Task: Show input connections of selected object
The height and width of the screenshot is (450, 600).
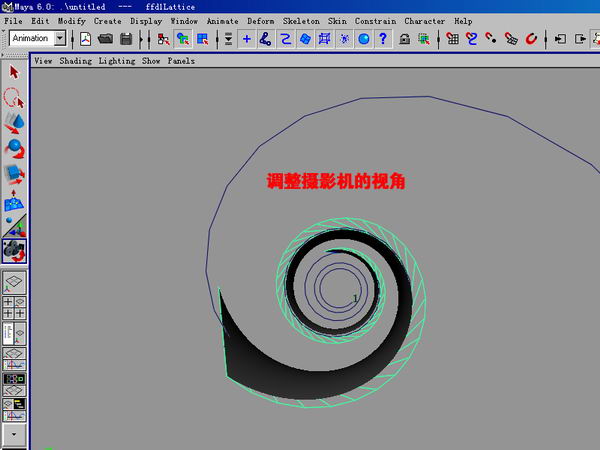Action: point(561,39)
